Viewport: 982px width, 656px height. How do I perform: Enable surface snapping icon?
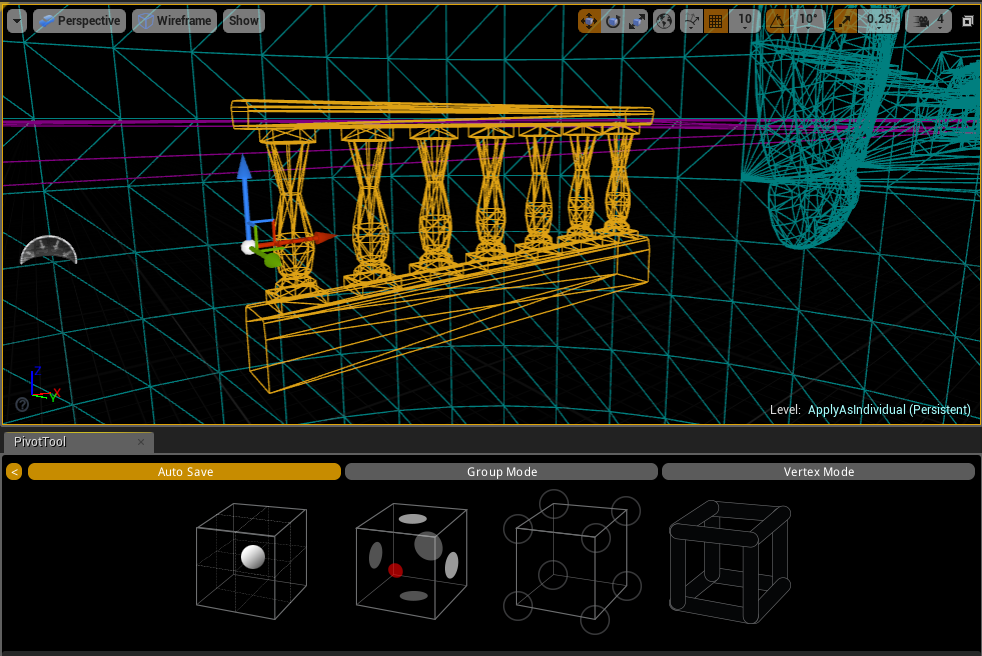[x=692, y=20]
